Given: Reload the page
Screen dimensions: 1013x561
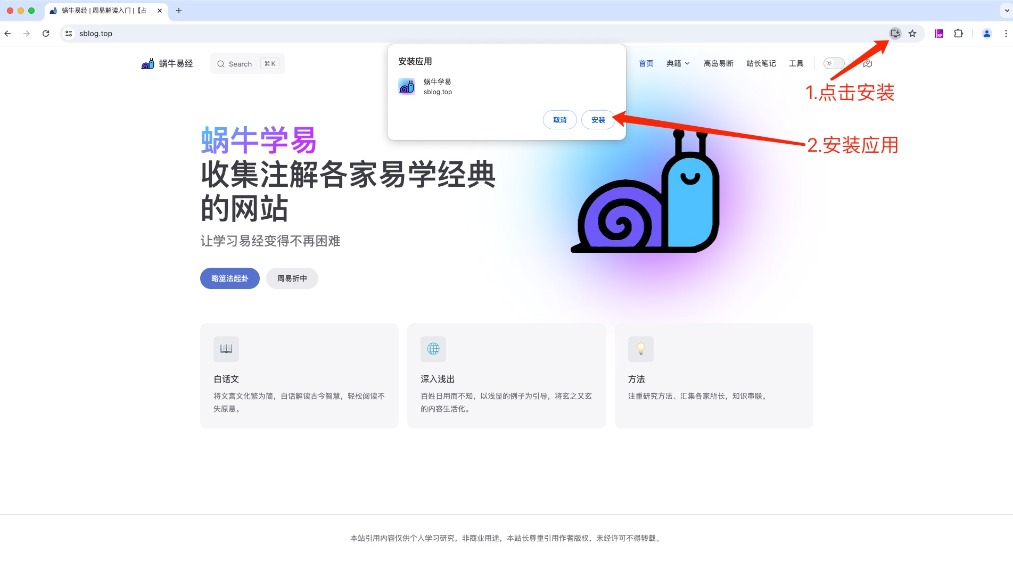Looking at the screenshot, I should [46, 34].
